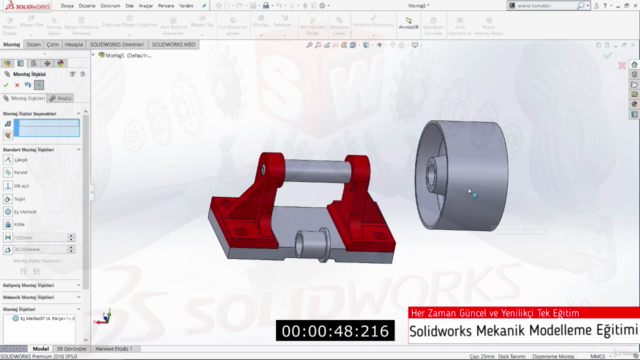Switch to the Hareket Etüdü 1 tab
The height and width of the screenshot is (360, 640).
(x=114, y=349)
